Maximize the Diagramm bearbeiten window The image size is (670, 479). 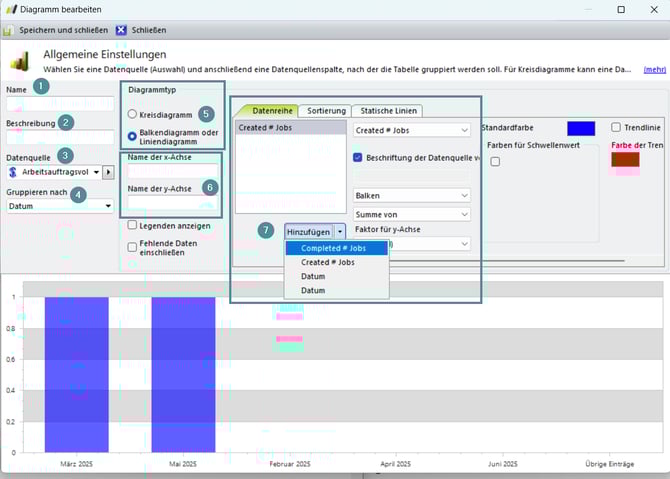point(620,9)
